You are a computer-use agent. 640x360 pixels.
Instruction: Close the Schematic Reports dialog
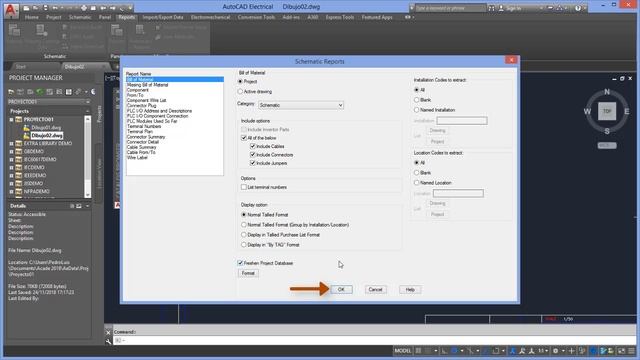point(511,60)
